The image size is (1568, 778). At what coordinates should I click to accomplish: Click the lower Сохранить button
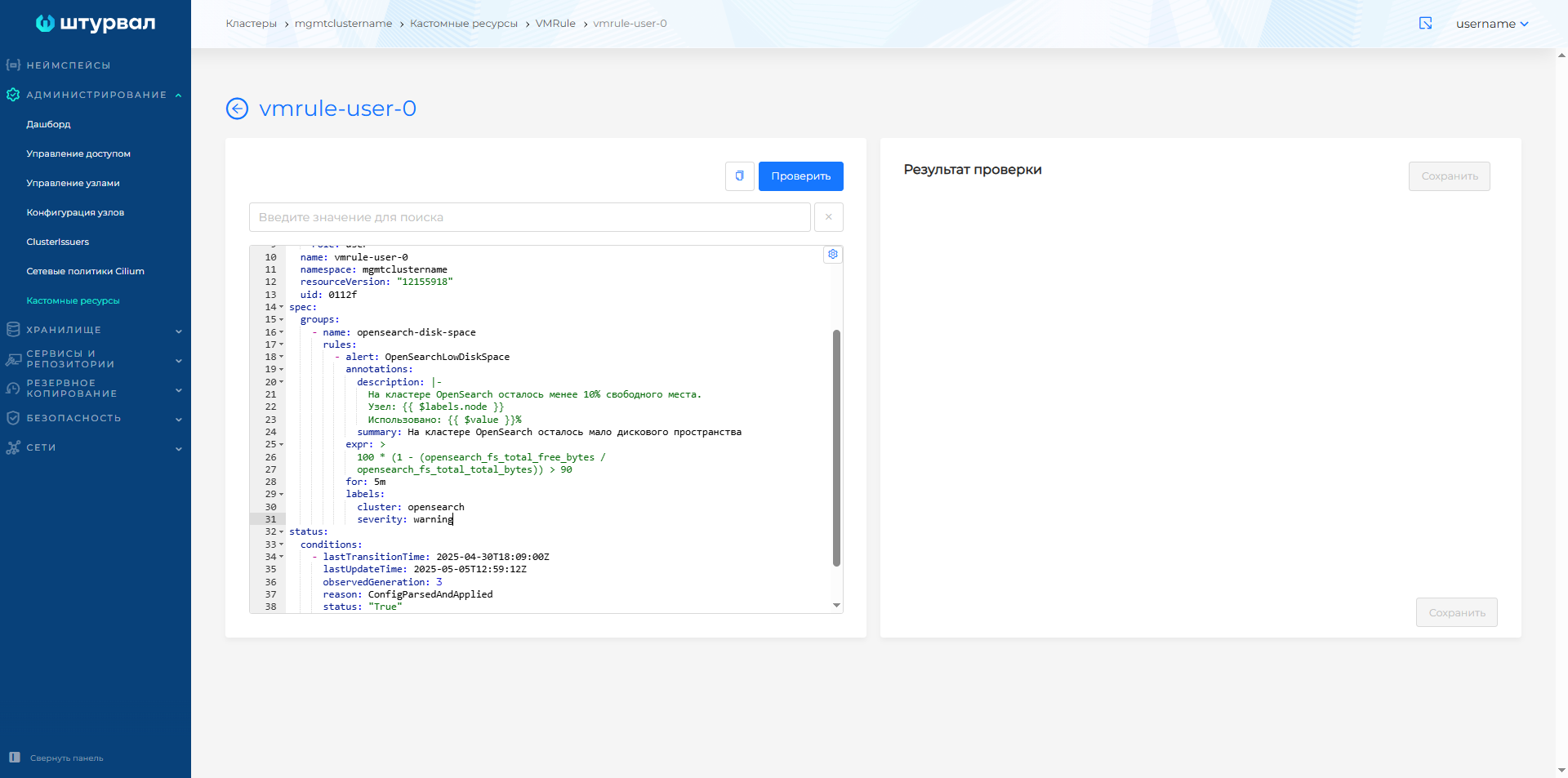tap(1457, 612)
